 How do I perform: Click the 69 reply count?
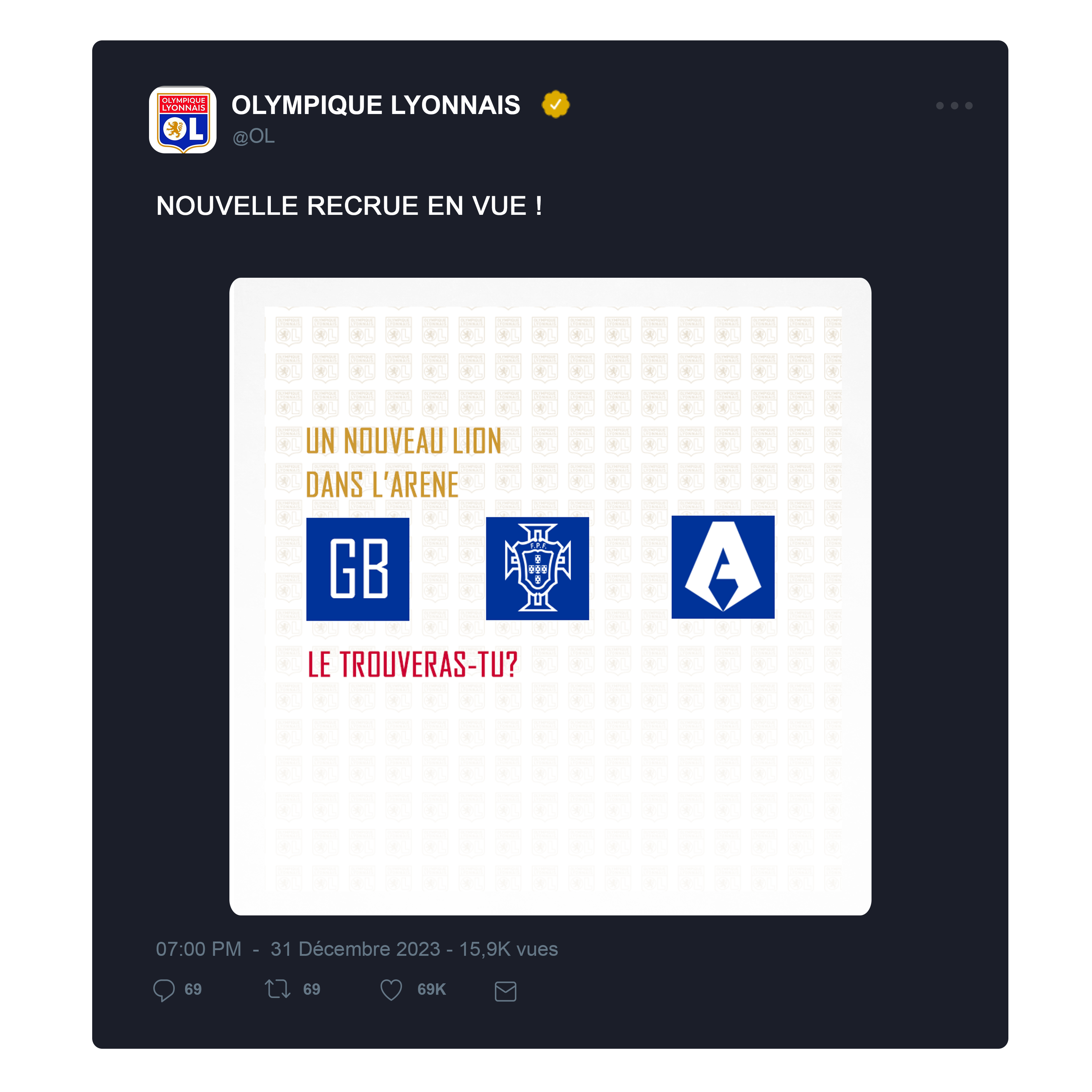pos(193,989)
